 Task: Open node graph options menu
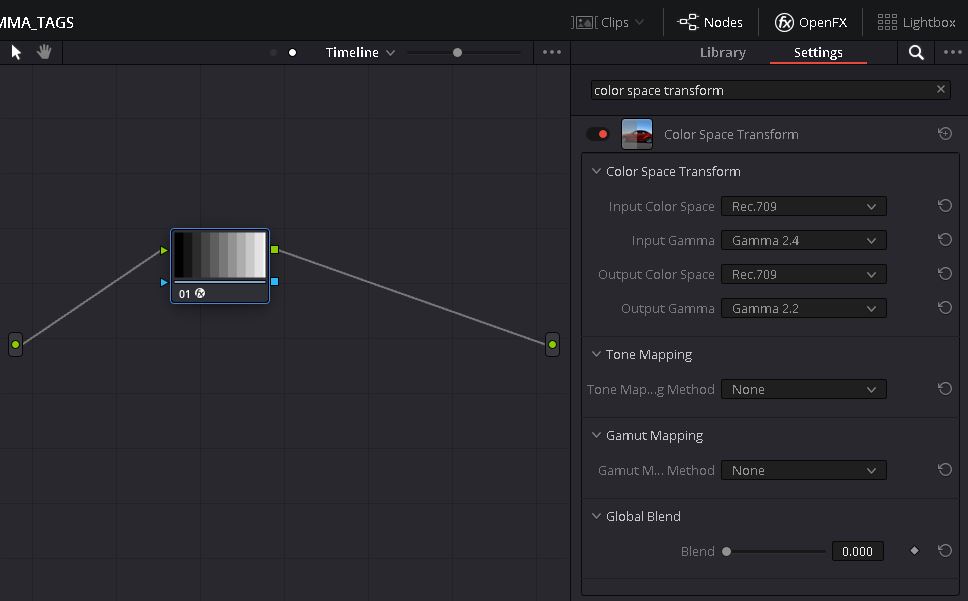(x=552, y=52)
